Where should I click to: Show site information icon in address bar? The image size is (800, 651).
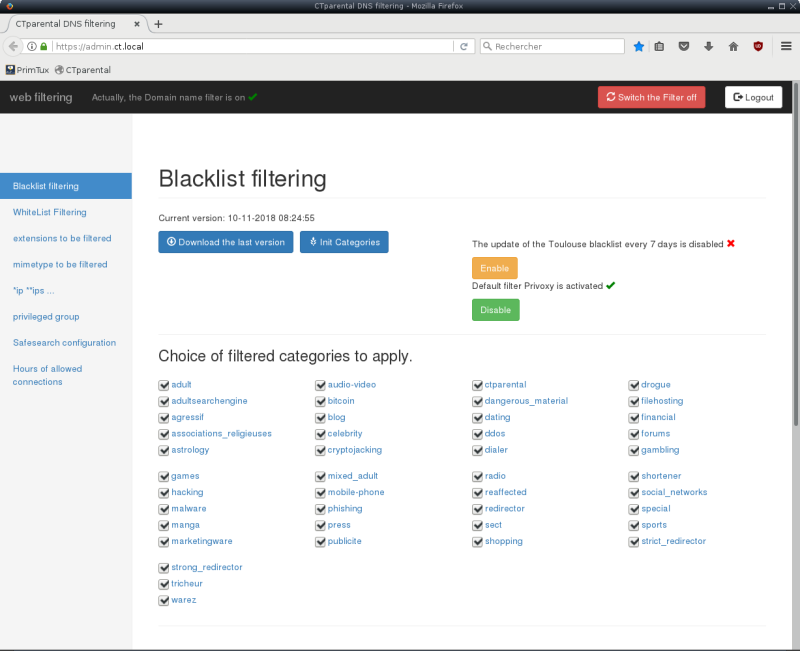[32, 46]
